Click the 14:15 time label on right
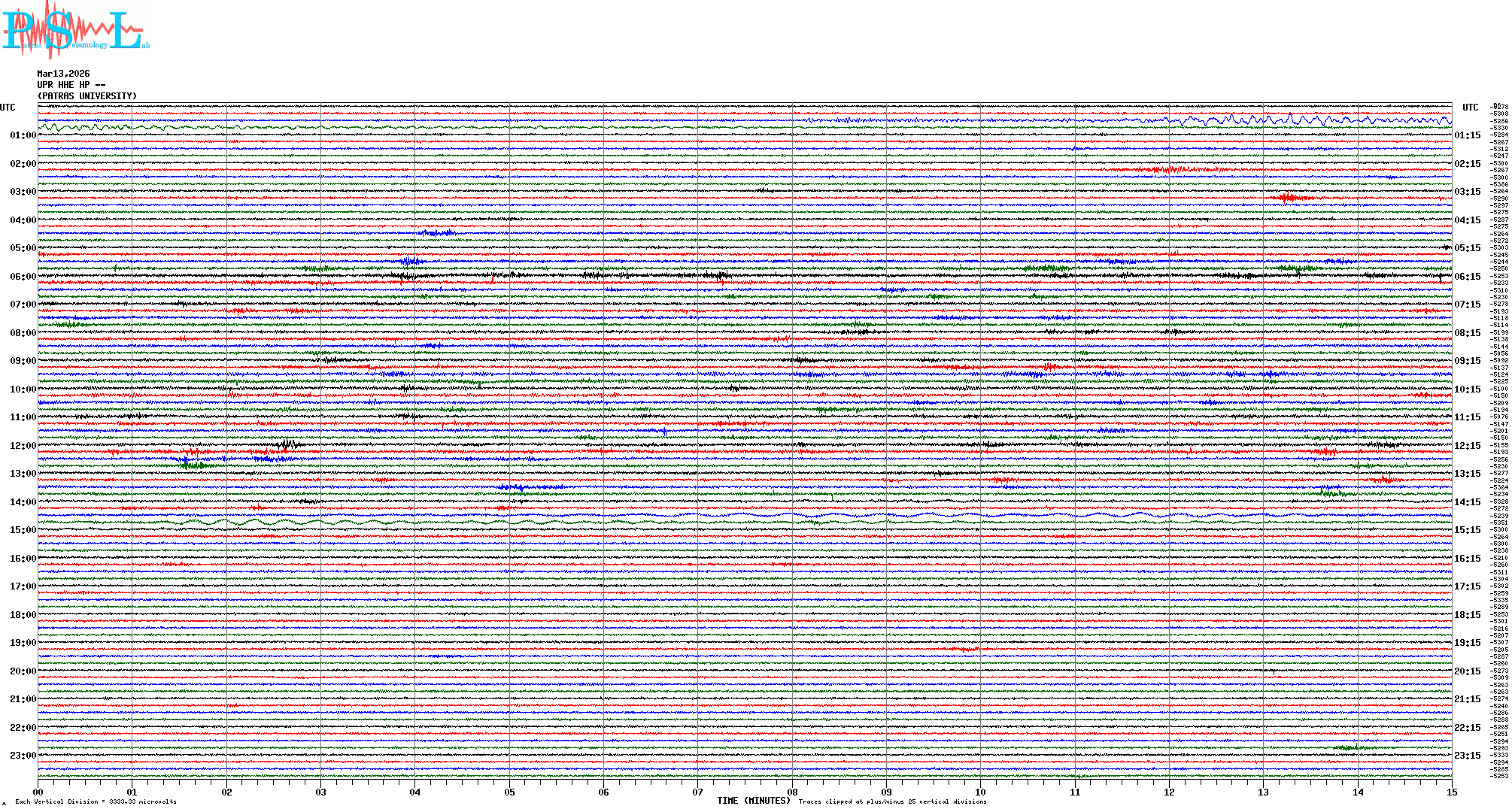1512x812 pixels. (1467, 502)
